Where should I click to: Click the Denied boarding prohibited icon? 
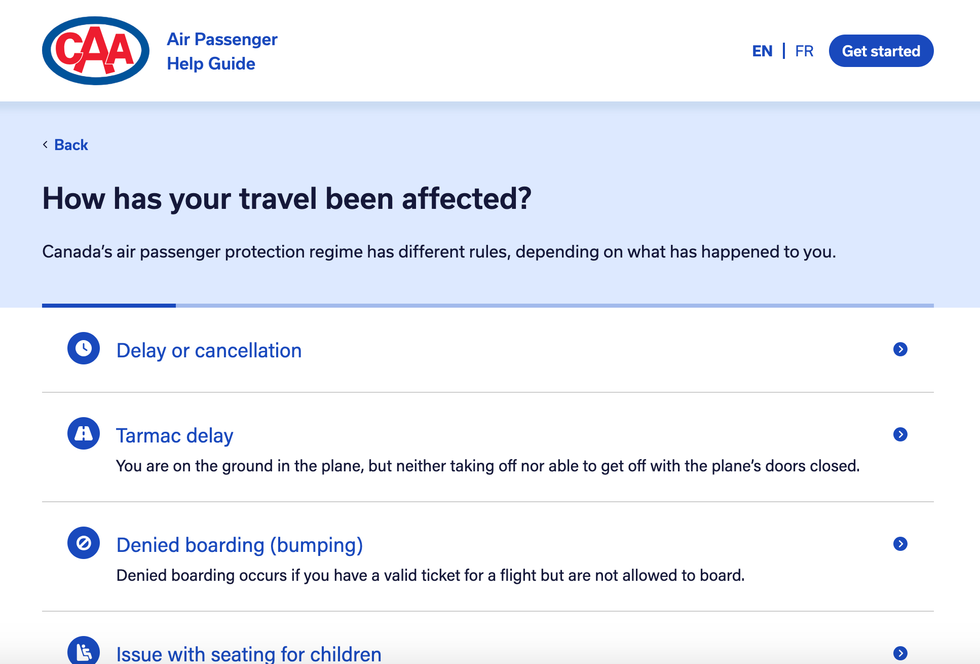point(84,543)
